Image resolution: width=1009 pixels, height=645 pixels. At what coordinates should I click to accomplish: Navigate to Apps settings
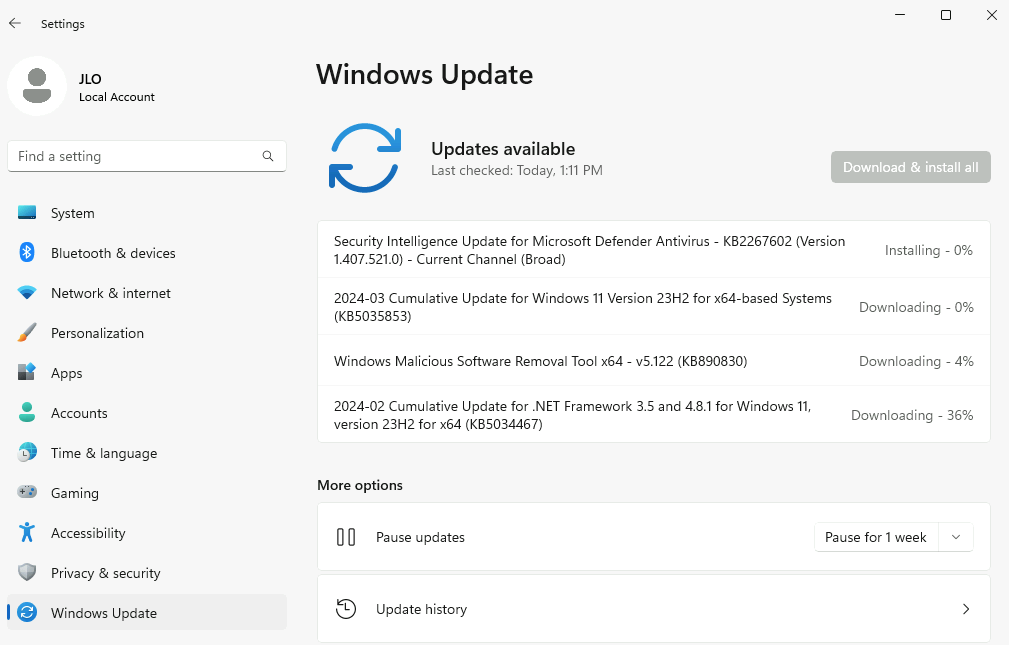(x=147, y=373)
